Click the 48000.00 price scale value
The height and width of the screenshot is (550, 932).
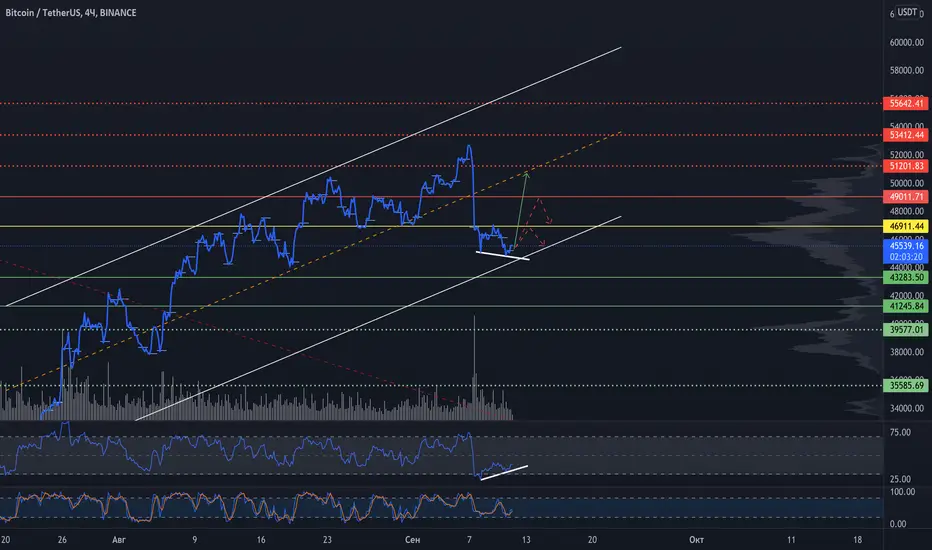pyautogui.click(x=906, y=211)
